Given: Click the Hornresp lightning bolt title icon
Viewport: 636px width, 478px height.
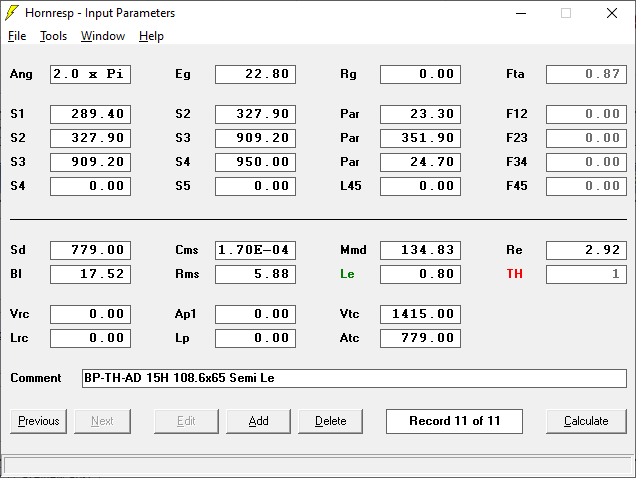Looking at the screenshot, I should (12, 13).
